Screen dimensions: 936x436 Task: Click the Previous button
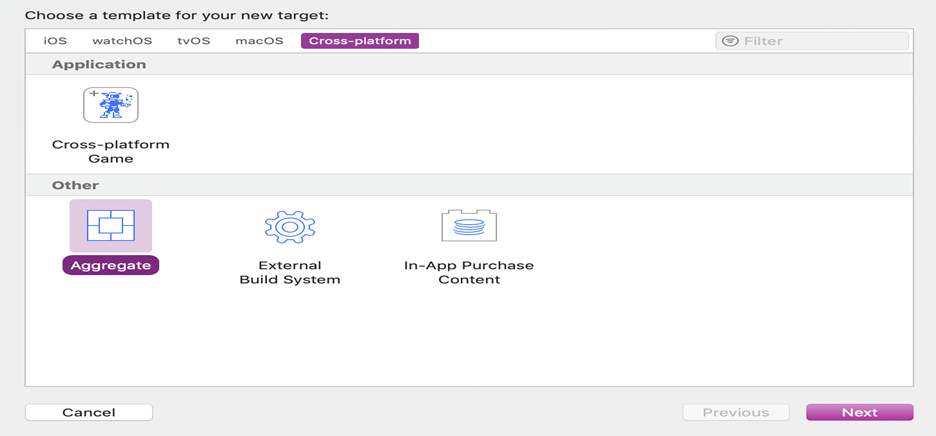(736, 413)
